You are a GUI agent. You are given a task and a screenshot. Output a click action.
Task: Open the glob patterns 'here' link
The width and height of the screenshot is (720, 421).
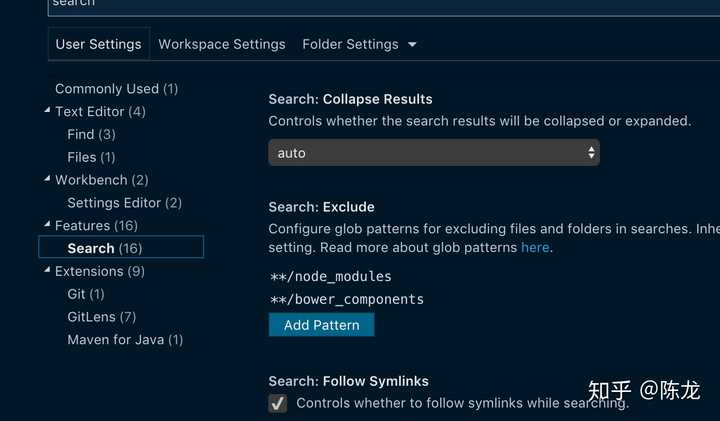(535, 247)
